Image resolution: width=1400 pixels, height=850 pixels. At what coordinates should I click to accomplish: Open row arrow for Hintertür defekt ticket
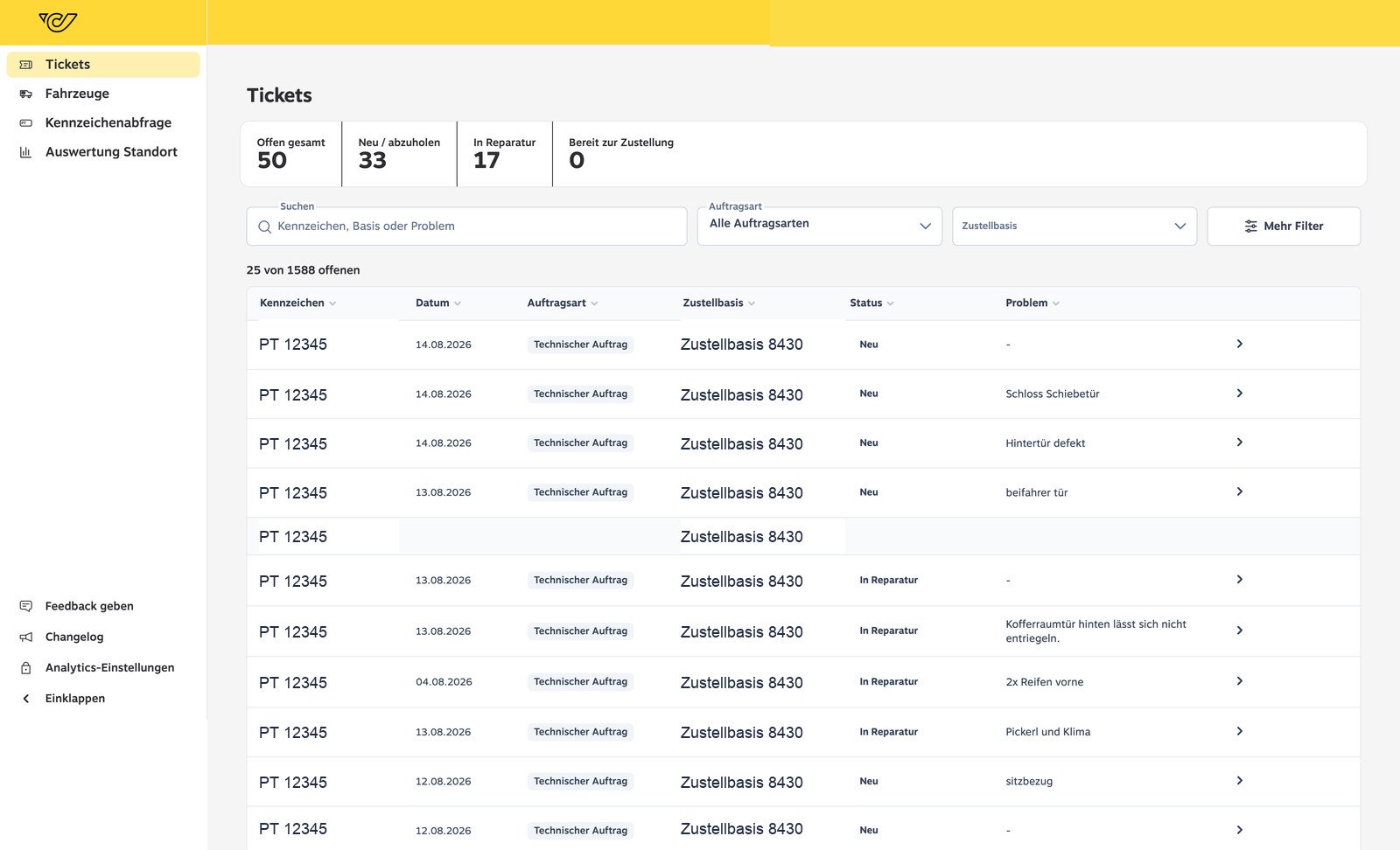pos(1240,442)
